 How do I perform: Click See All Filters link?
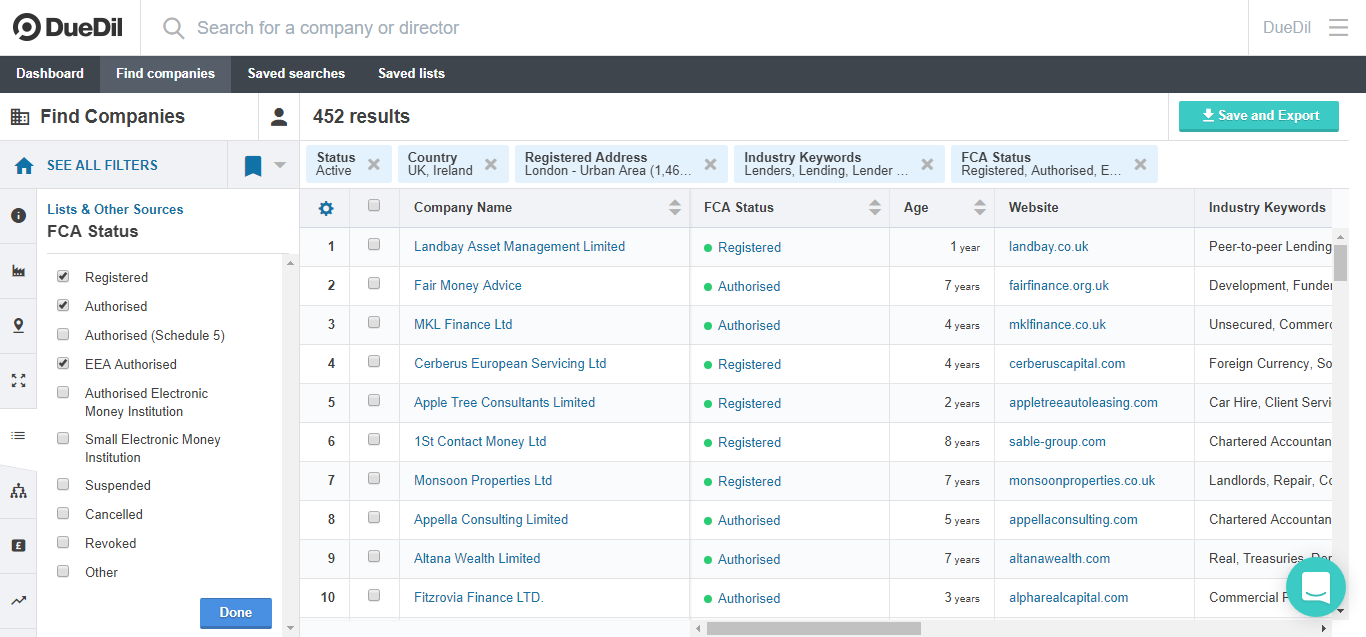(102, 166)
